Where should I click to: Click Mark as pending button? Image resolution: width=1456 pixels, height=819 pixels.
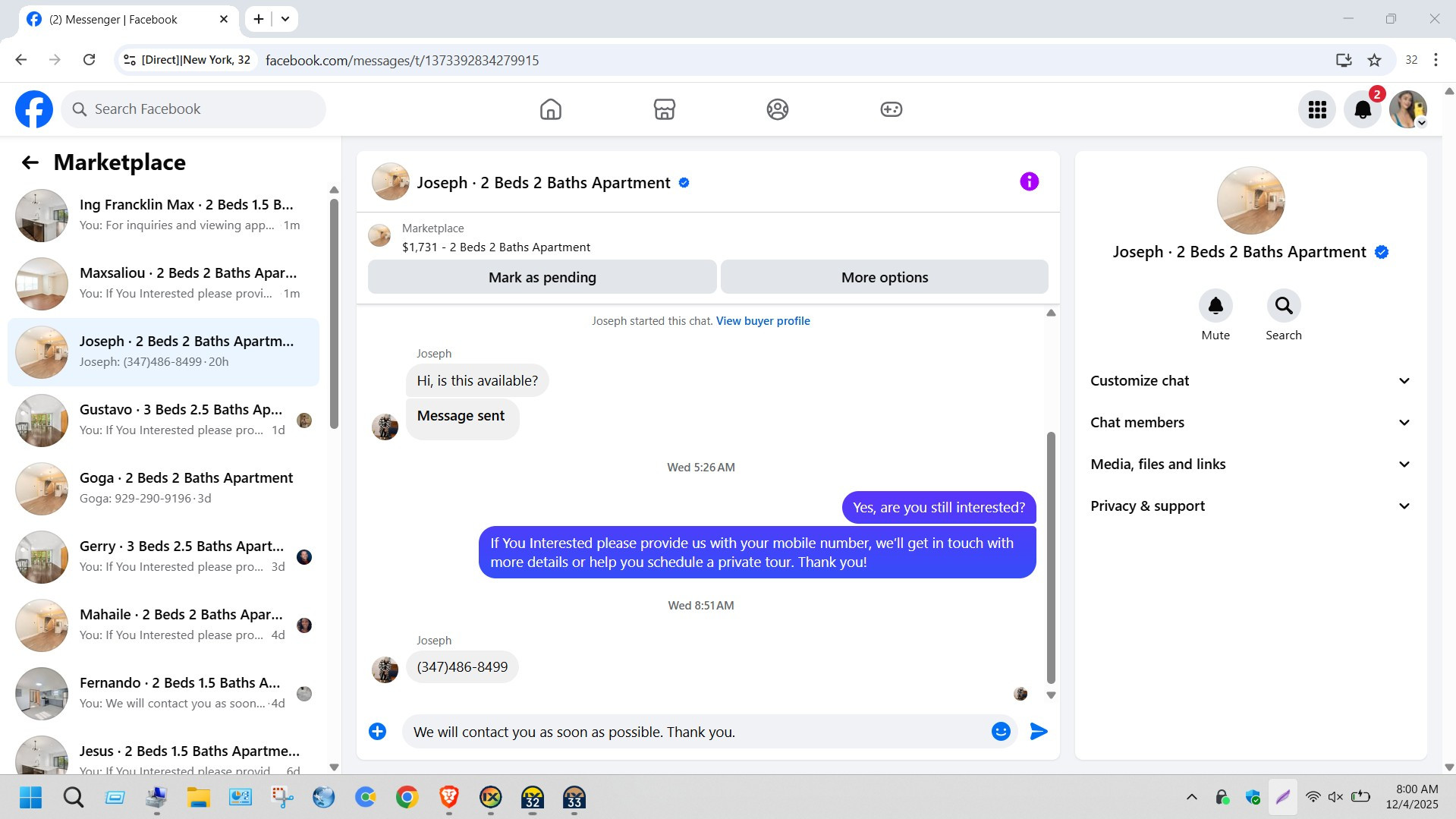click(542, 277)
